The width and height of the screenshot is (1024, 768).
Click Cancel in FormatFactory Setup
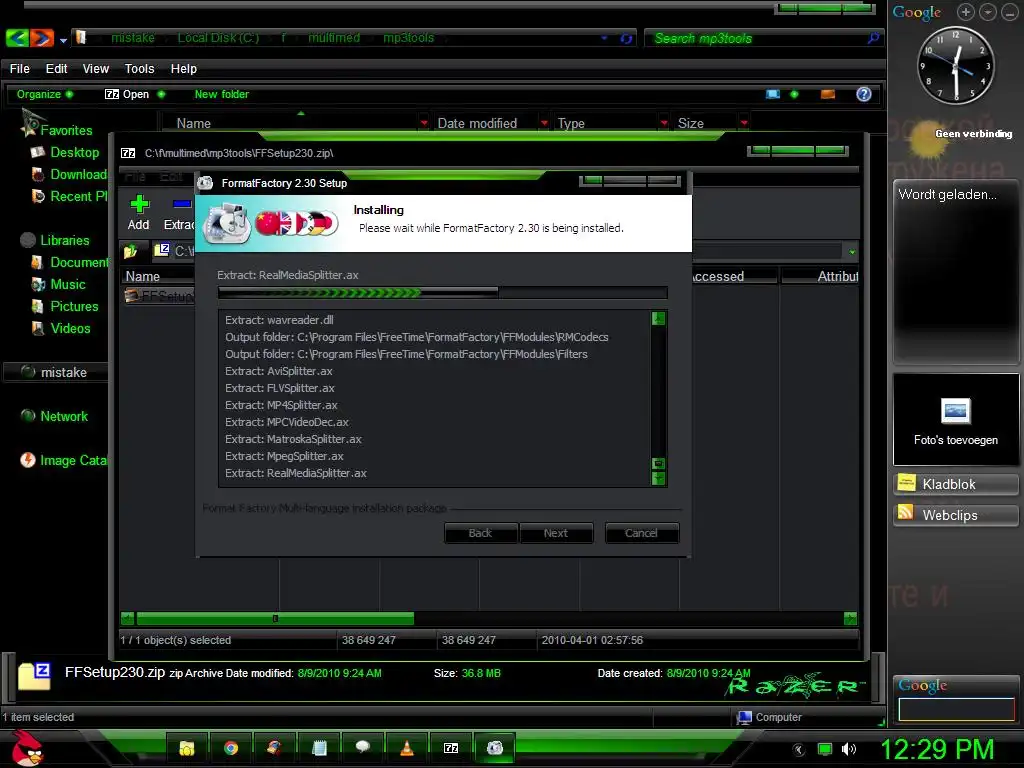[641, 533]
